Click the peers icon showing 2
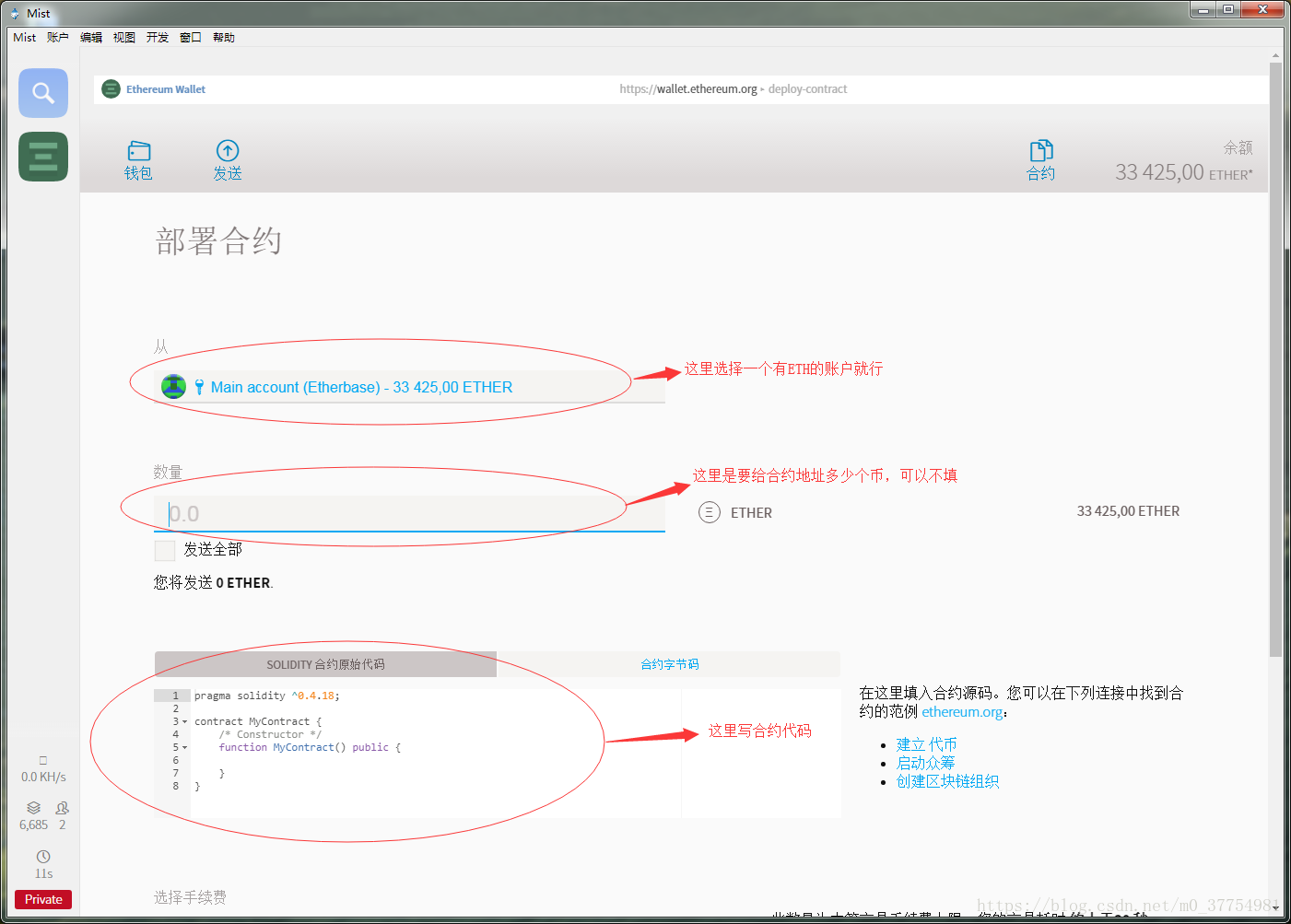This screenshot has width=1291, height=924. (63, 808)
